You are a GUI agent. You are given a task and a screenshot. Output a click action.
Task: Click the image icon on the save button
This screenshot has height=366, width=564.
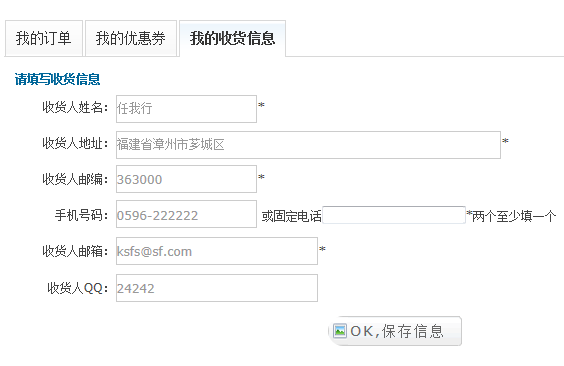340,330
